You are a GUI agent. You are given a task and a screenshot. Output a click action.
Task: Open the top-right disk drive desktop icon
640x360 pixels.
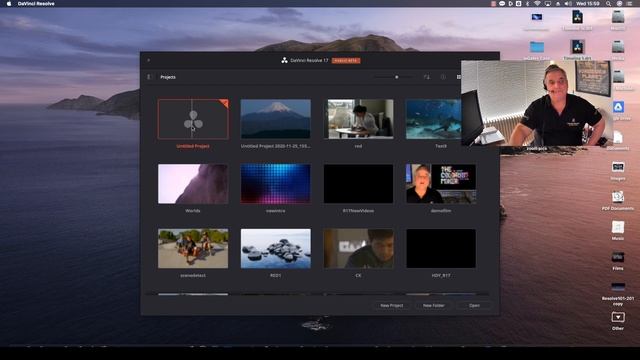(618, 17)
